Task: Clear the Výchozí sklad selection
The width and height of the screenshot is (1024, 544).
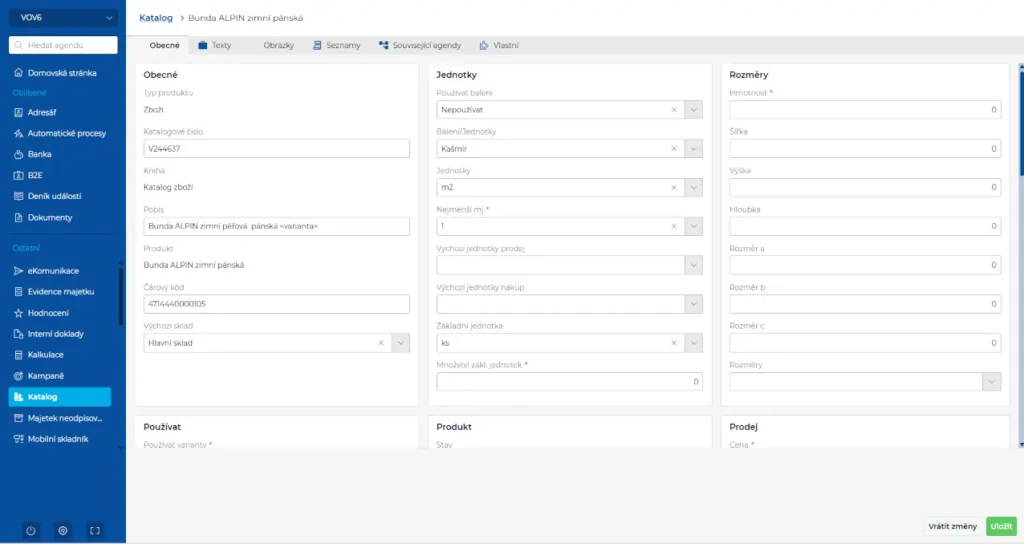Action: [380, 343]
